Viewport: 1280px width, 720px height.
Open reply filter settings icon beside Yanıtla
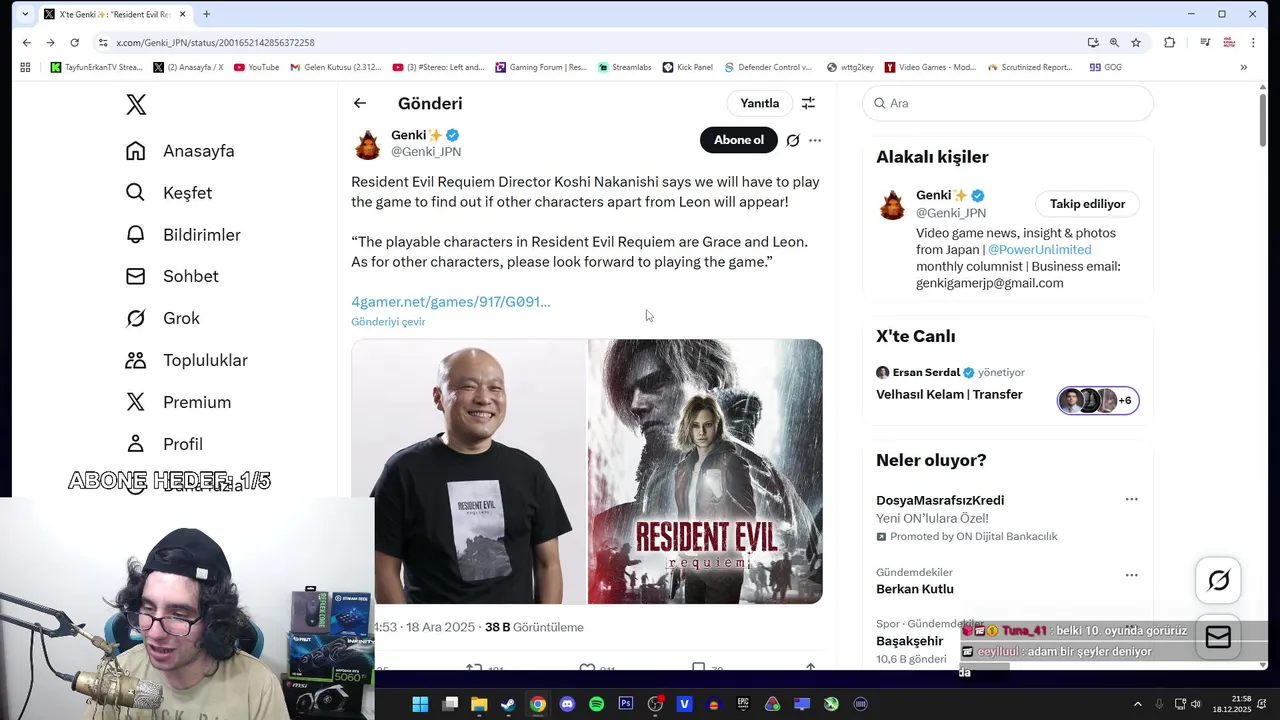(x=808, y=103)
